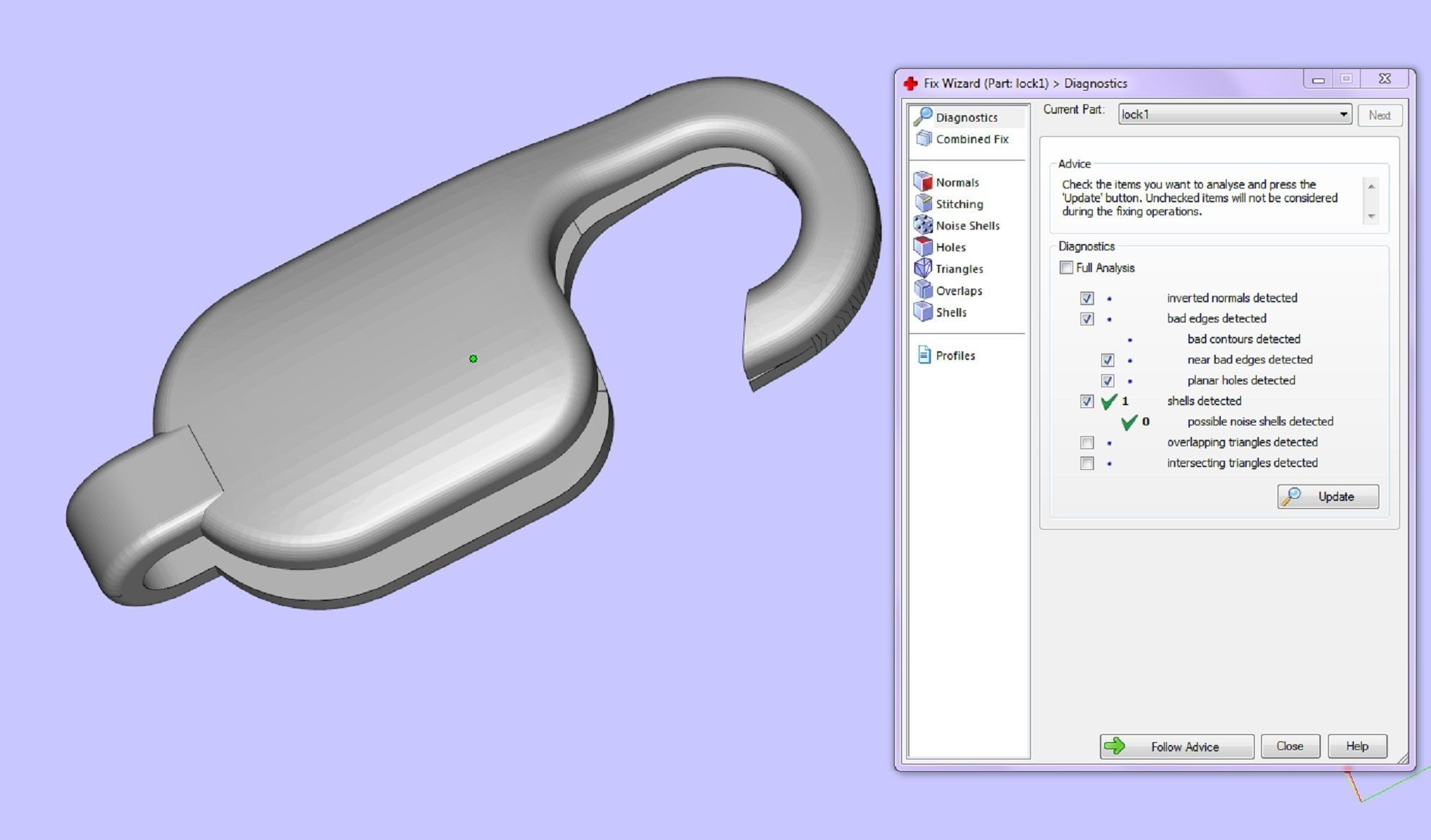The height and width of the screenshot is (840, 1431).
Task: Select the Stitching tool icon
Action: click(x=923, y=204)
